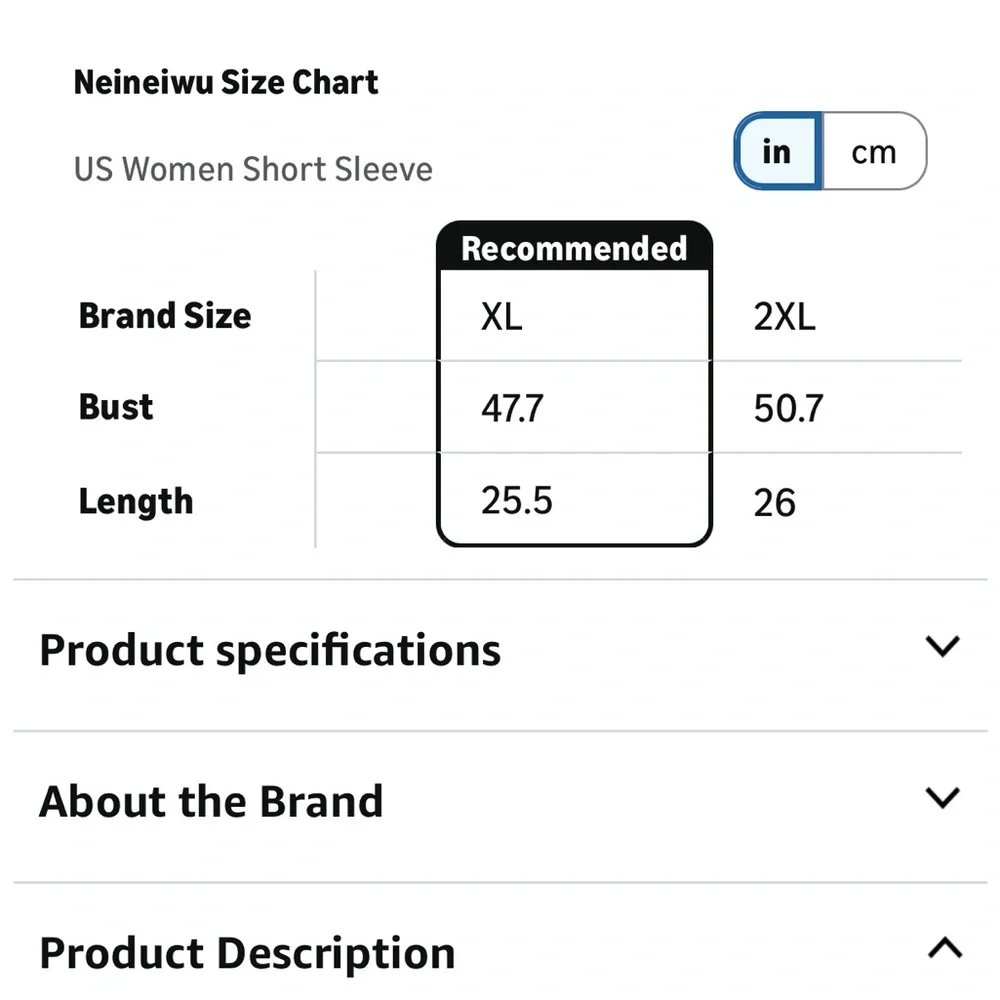The width and height of the screenshot is (1000, 1000).
Task: Click the XL bust value 47.7
Action: (x=512, y=408)
